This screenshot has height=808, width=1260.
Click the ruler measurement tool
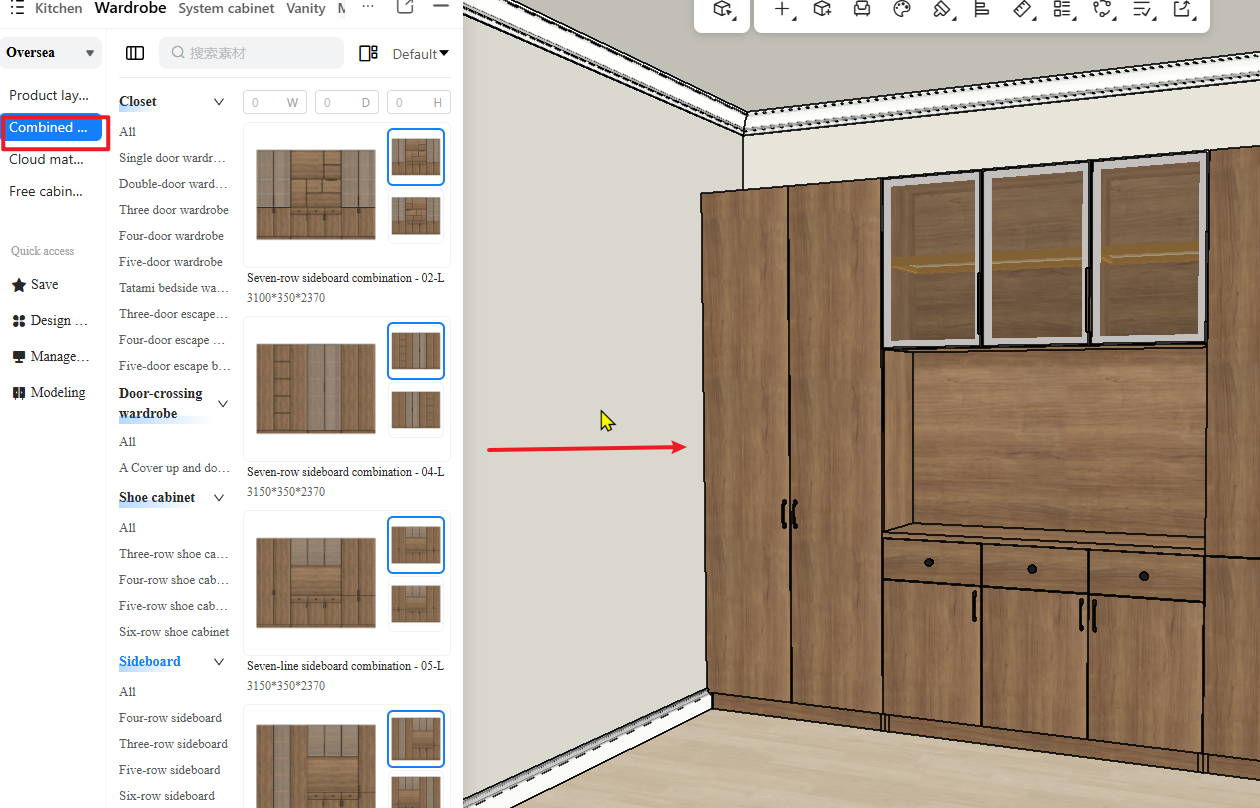[x=1021, y=9]
